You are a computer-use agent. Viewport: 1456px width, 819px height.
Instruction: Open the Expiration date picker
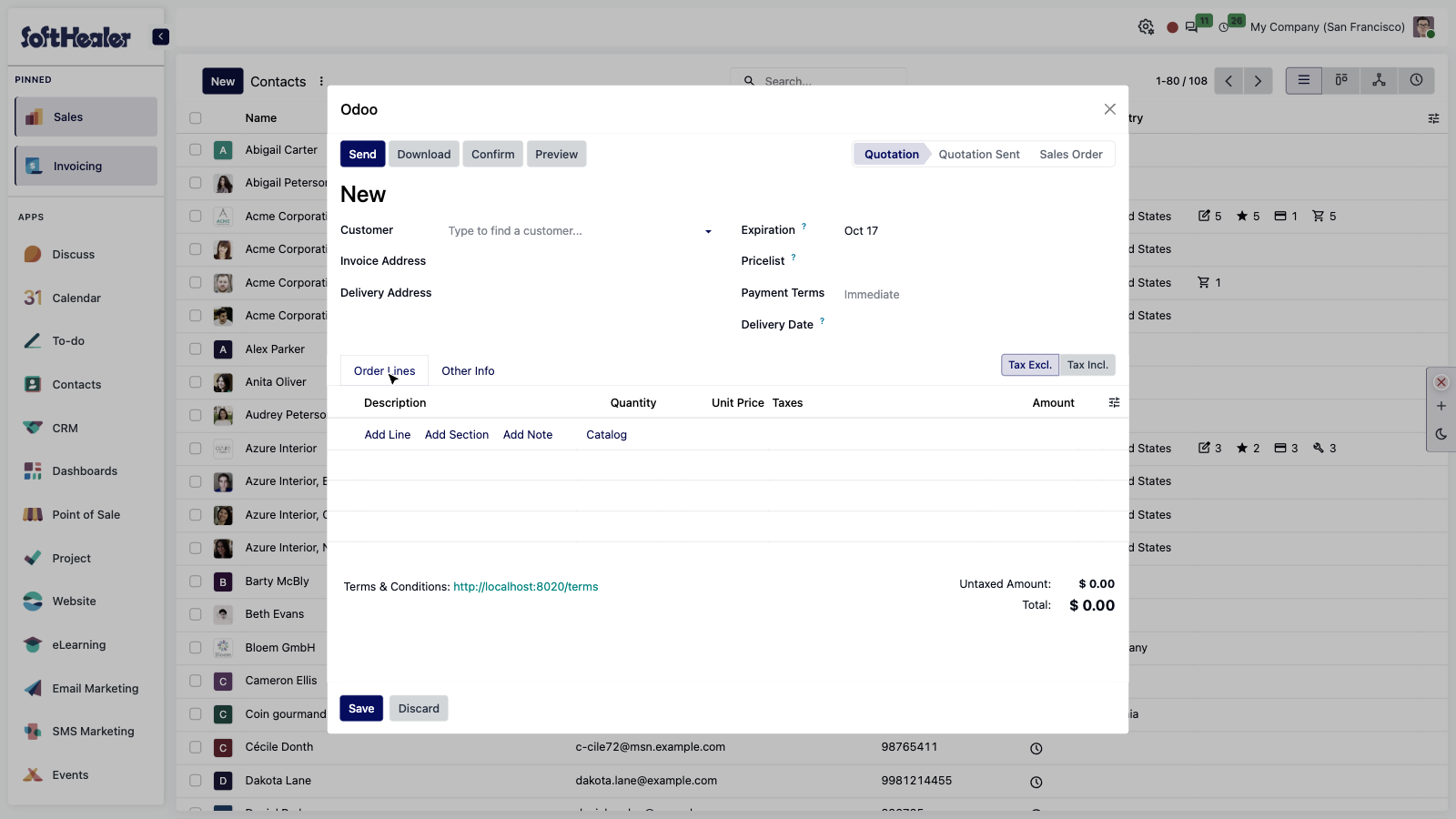[978, 231]
